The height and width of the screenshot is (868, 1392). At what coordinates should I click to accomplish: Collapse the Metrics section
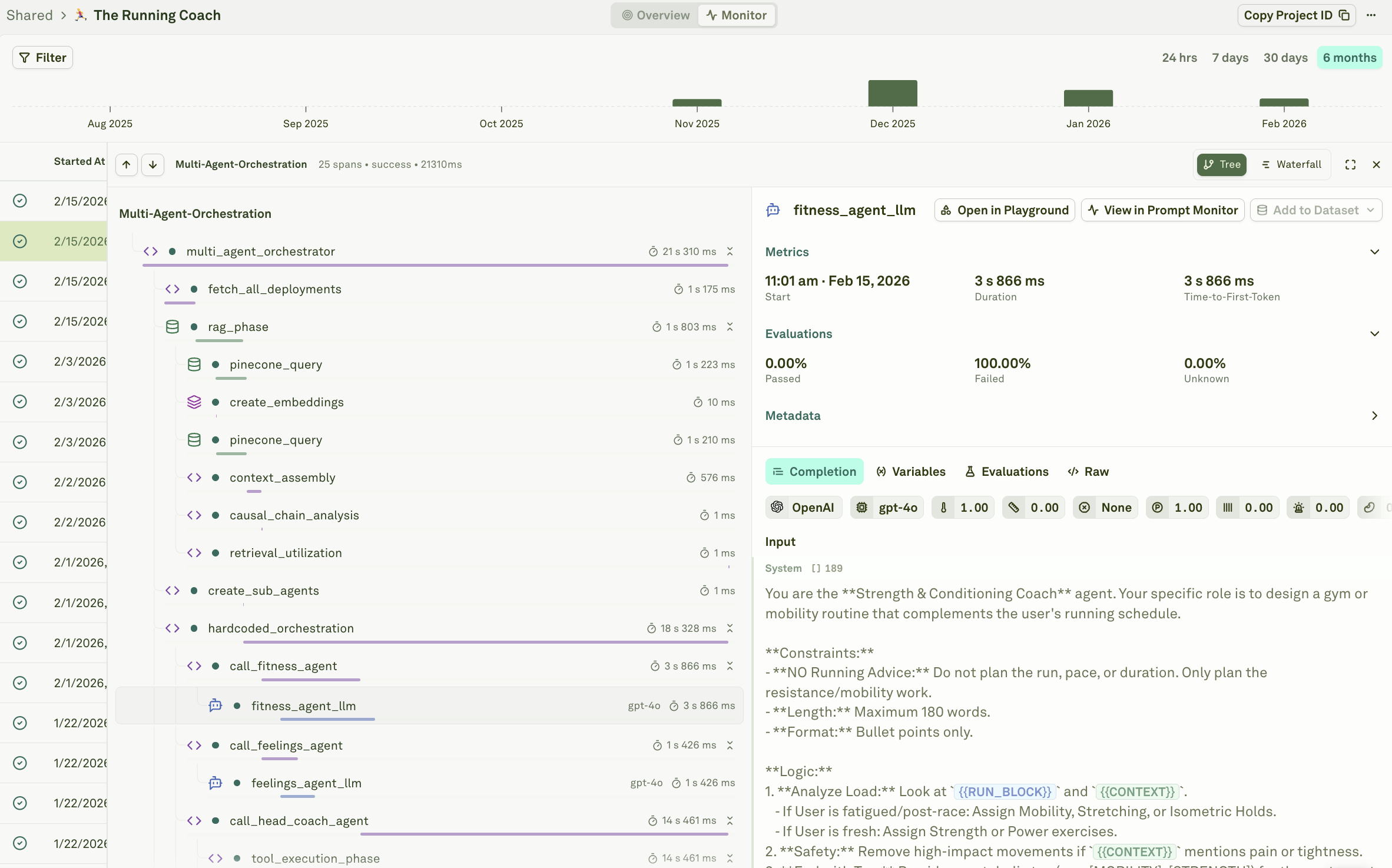point(1374,252)
